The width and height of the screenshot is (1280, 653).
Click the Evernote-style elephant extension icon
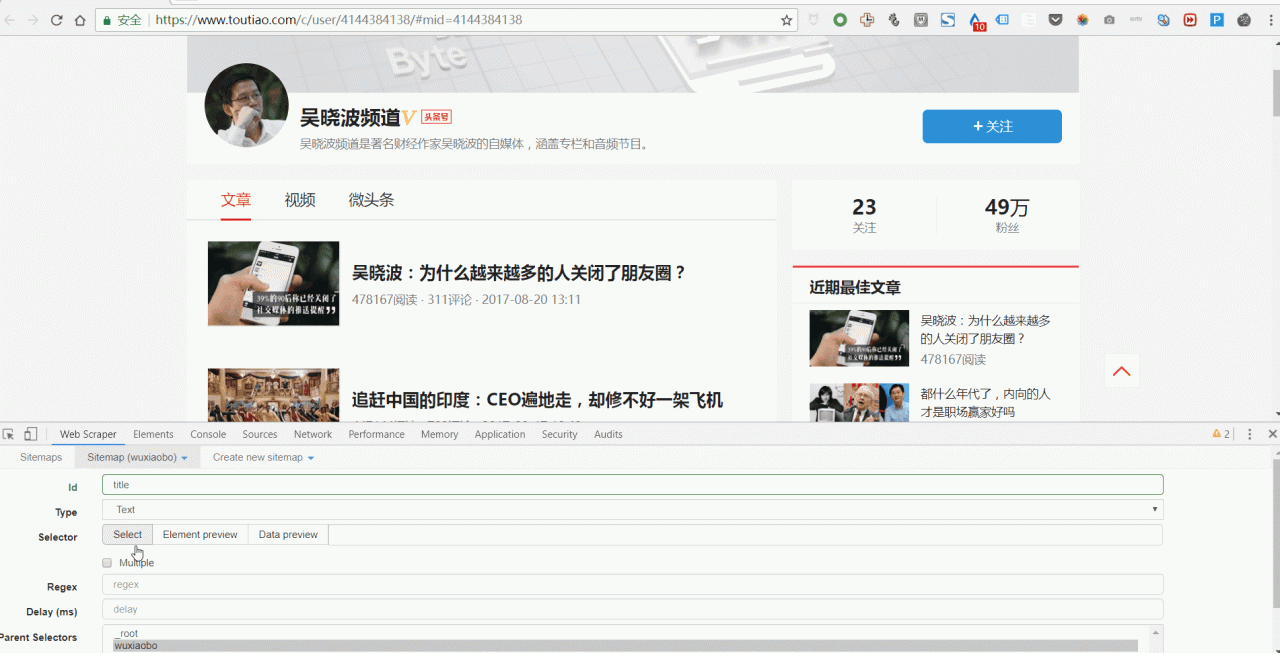pos(894,20)
